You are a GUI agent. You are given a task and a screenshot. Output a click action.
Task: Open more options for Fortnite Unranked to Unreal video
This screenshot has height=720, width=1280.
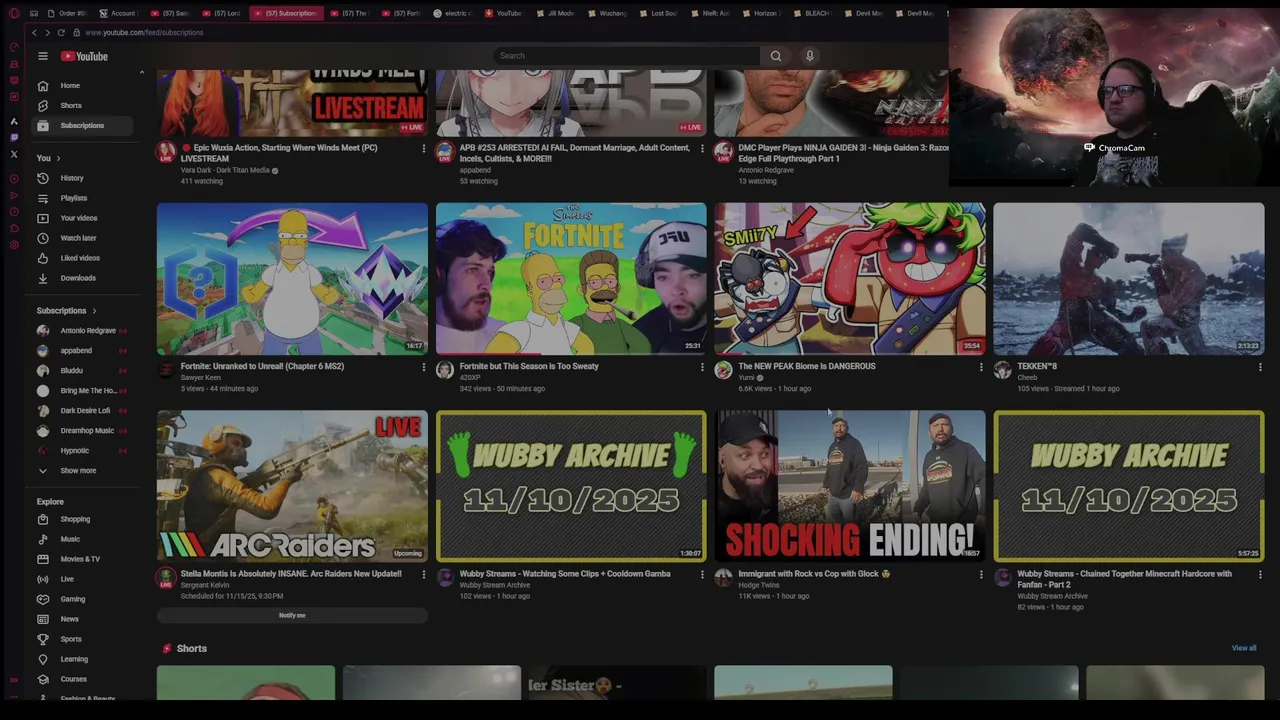click(423, 367)
